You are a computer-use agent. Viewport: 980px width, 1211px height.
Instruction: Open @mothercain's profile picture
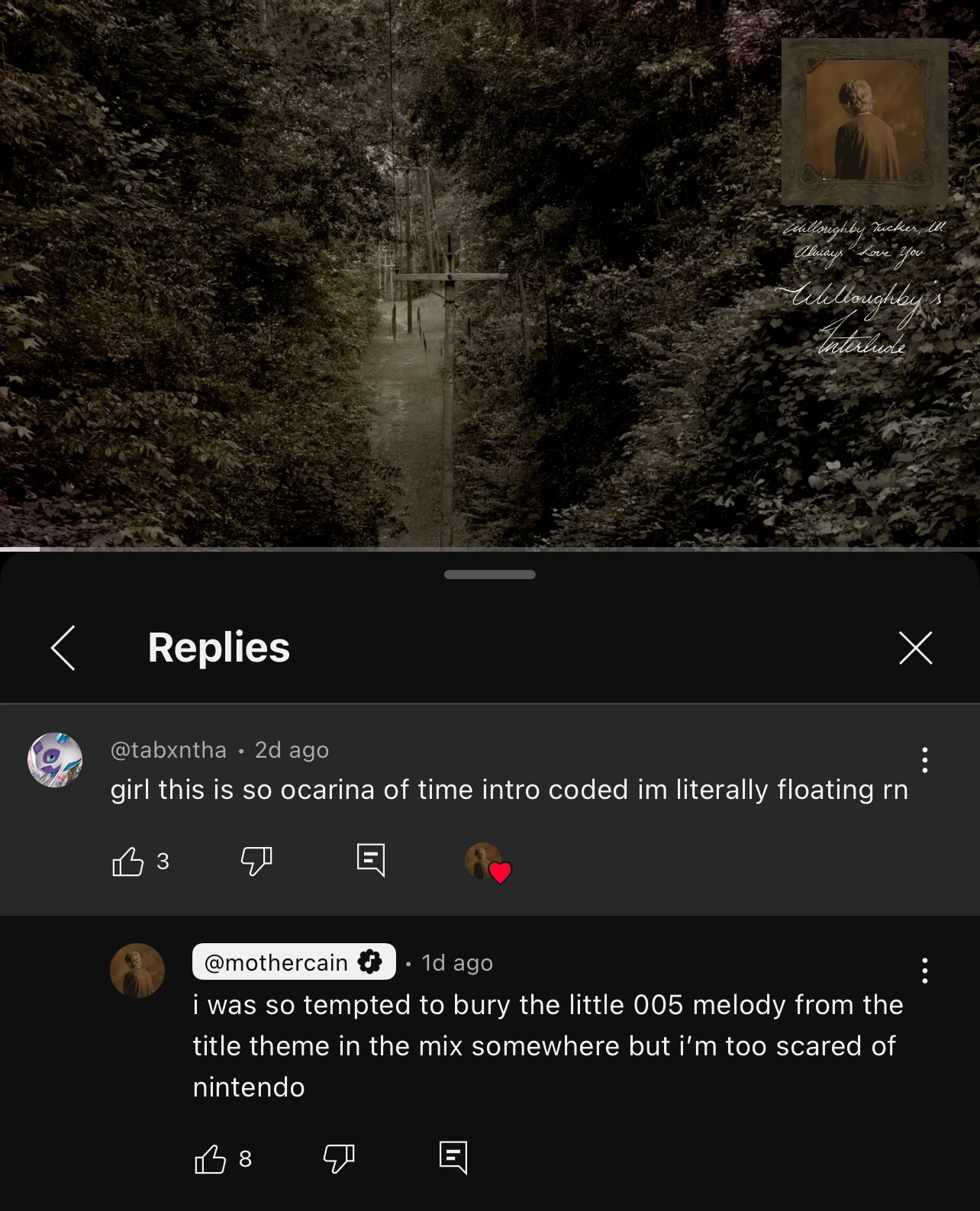coord(137,971)
